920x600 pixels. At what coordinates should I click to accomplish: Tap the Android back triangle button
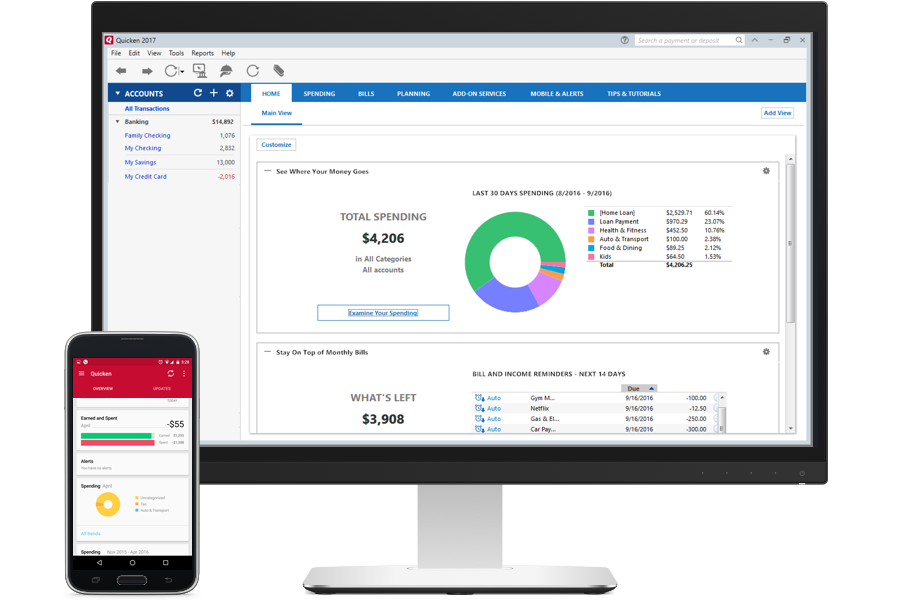pos(99,562)
